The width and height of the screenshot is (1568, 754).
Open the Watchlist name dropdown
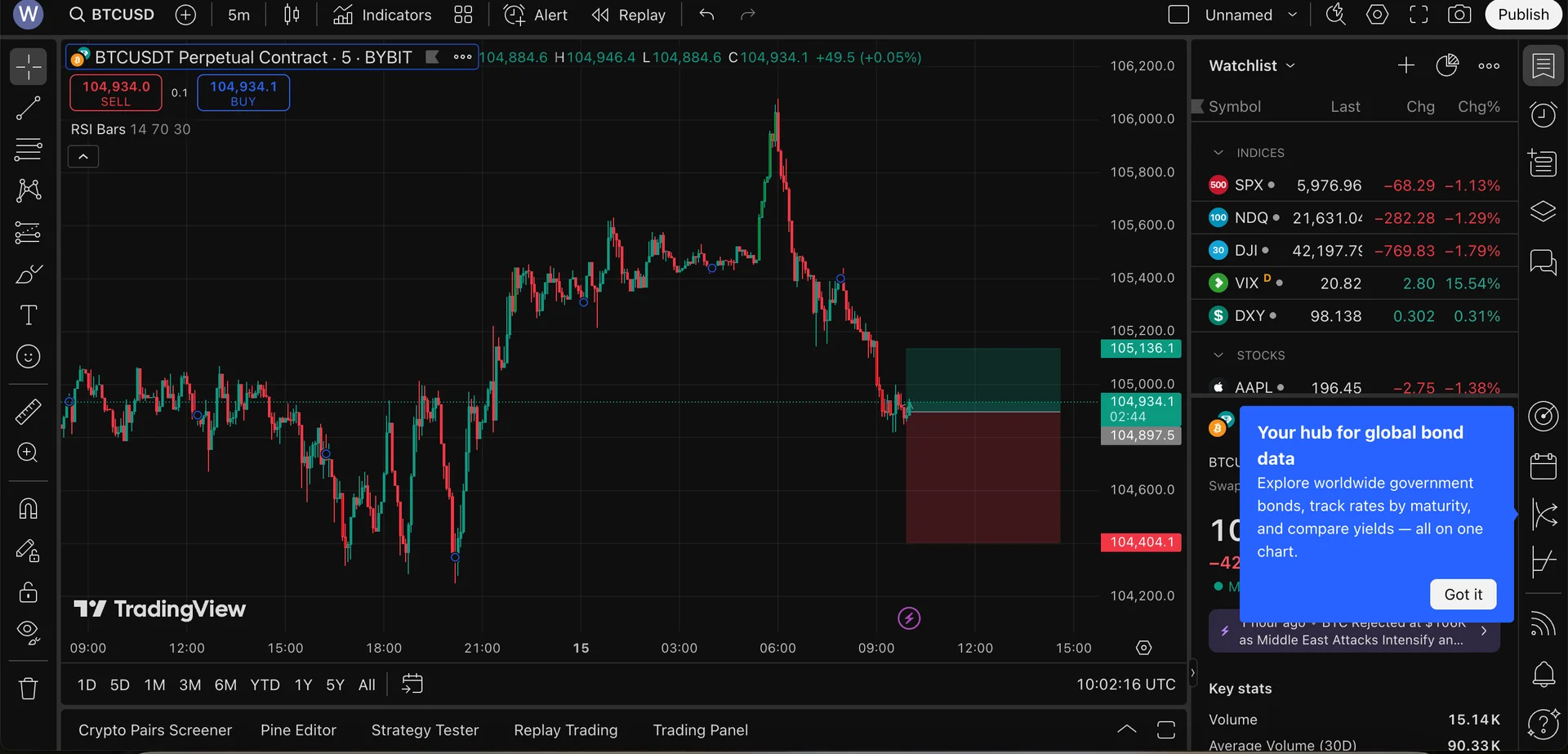pos(1252,65)
